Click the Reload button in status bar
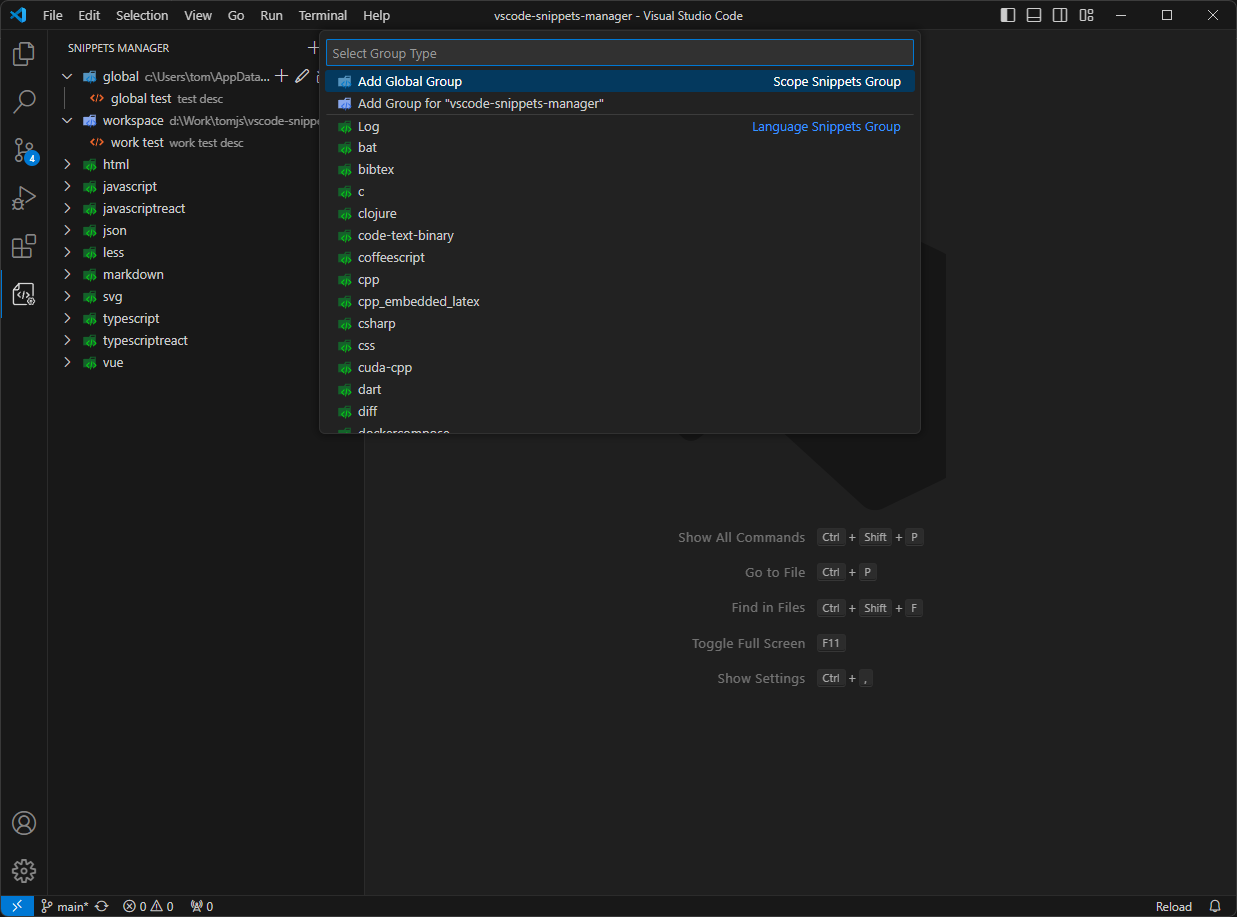1237x917 pixels. 1173,907
